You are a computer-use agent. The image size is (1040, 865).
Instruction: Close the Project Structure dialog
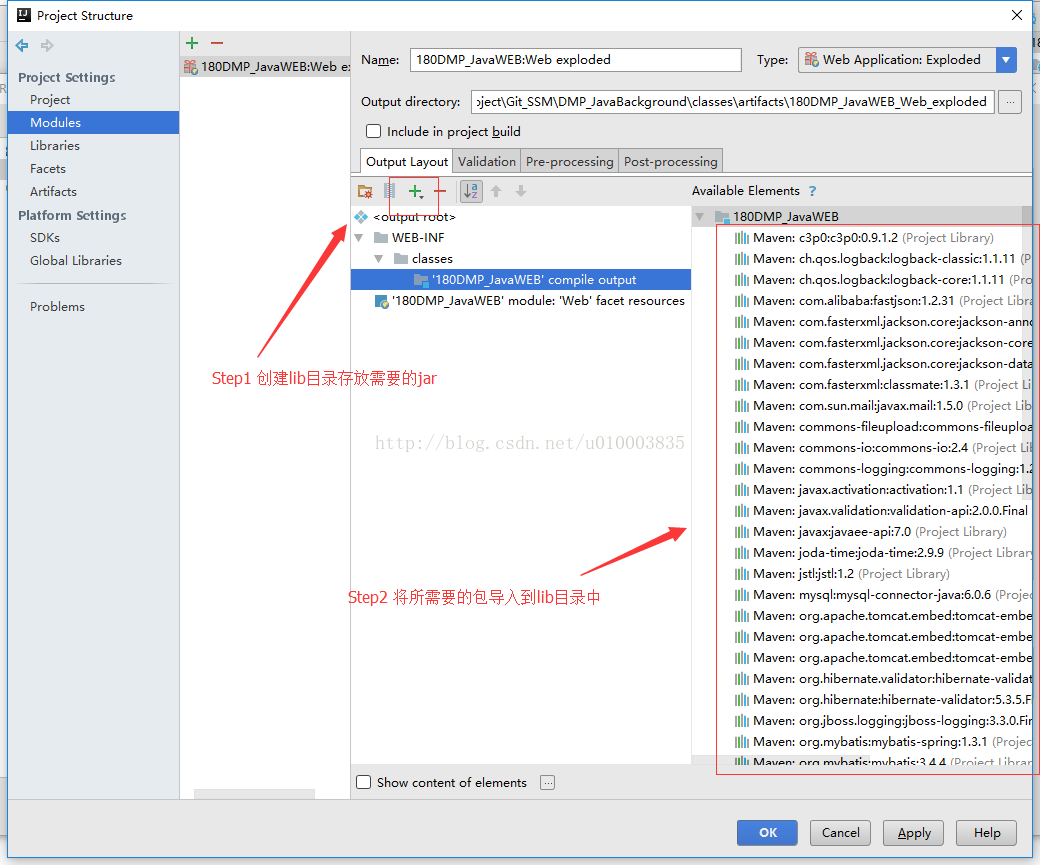pos(1017,15)
